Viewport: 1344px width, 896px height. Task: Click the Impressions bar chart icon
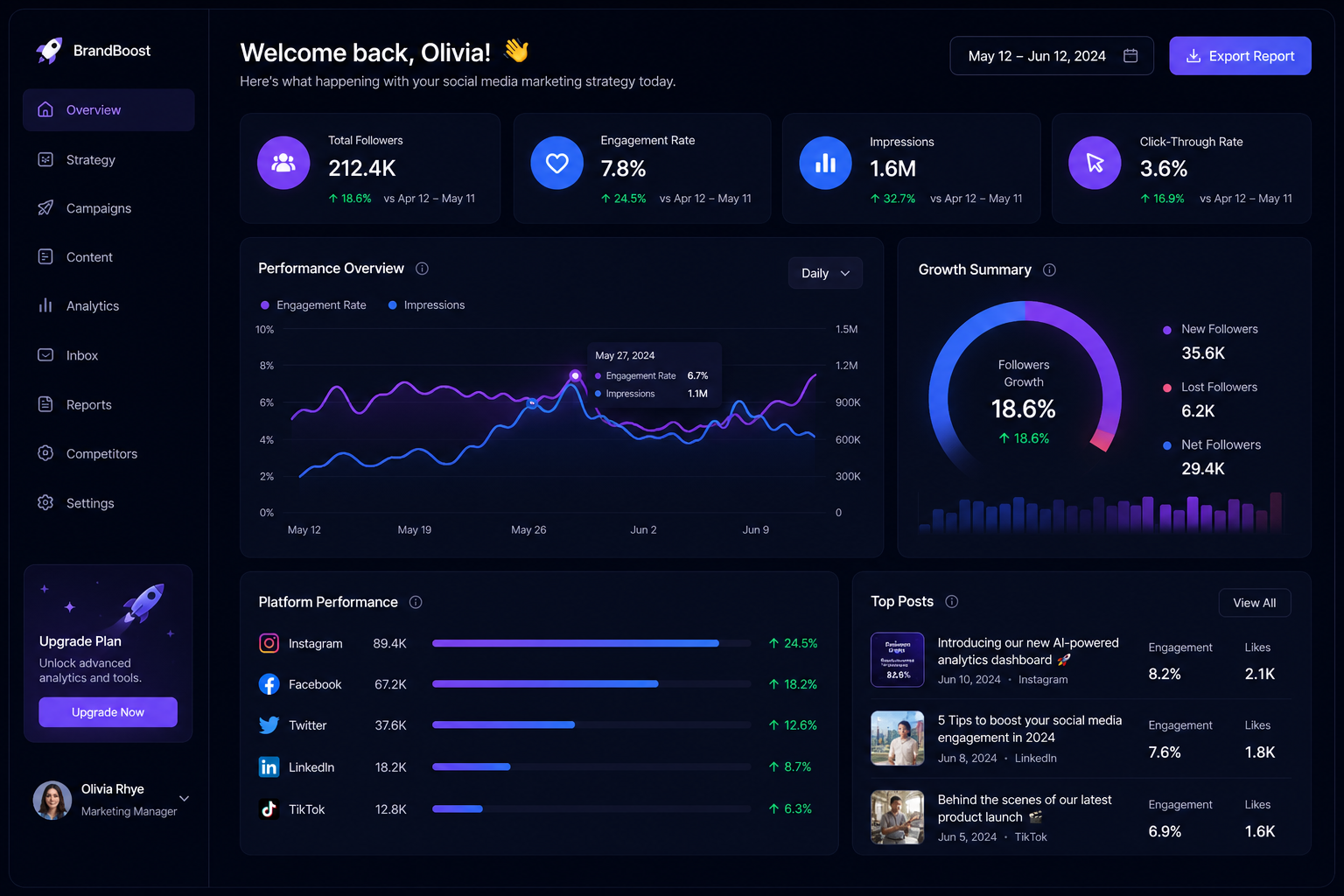[825, 163]
